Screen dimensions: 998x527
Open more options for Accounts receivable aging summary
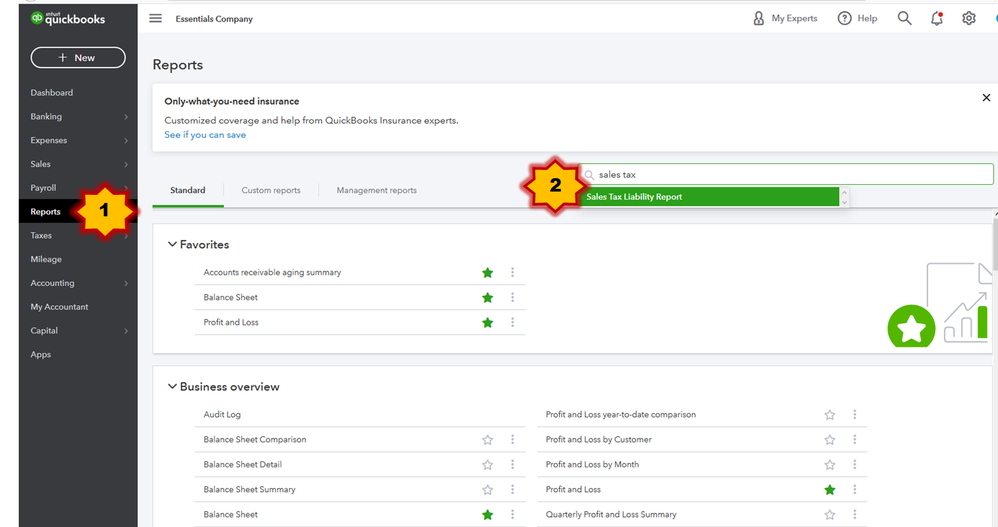[x=512, y=272]
